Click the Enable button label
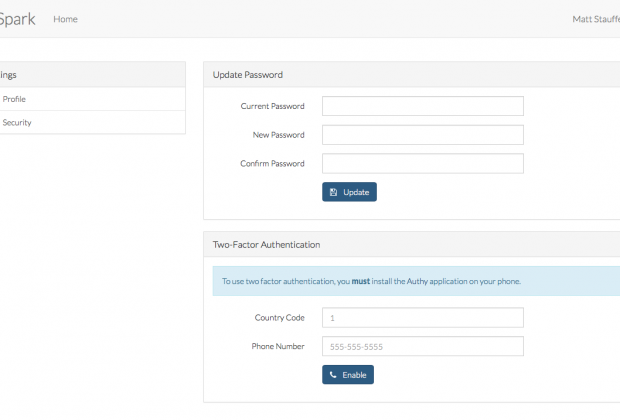The height and width of the screenshot is (420, 620). 354,375
